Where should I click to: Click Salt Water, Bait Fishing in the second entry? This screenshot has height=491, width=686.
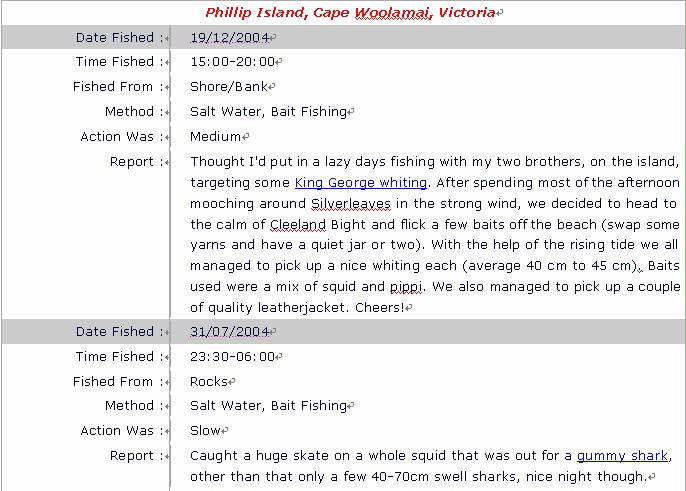pyautogui.click(x=268, y=406)
